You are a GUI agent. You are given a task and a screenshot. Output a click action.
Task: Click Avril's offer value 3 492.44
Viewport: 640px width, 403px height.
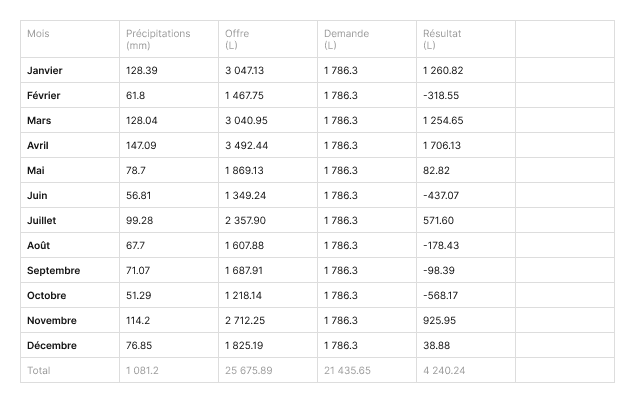pos(246,146)
